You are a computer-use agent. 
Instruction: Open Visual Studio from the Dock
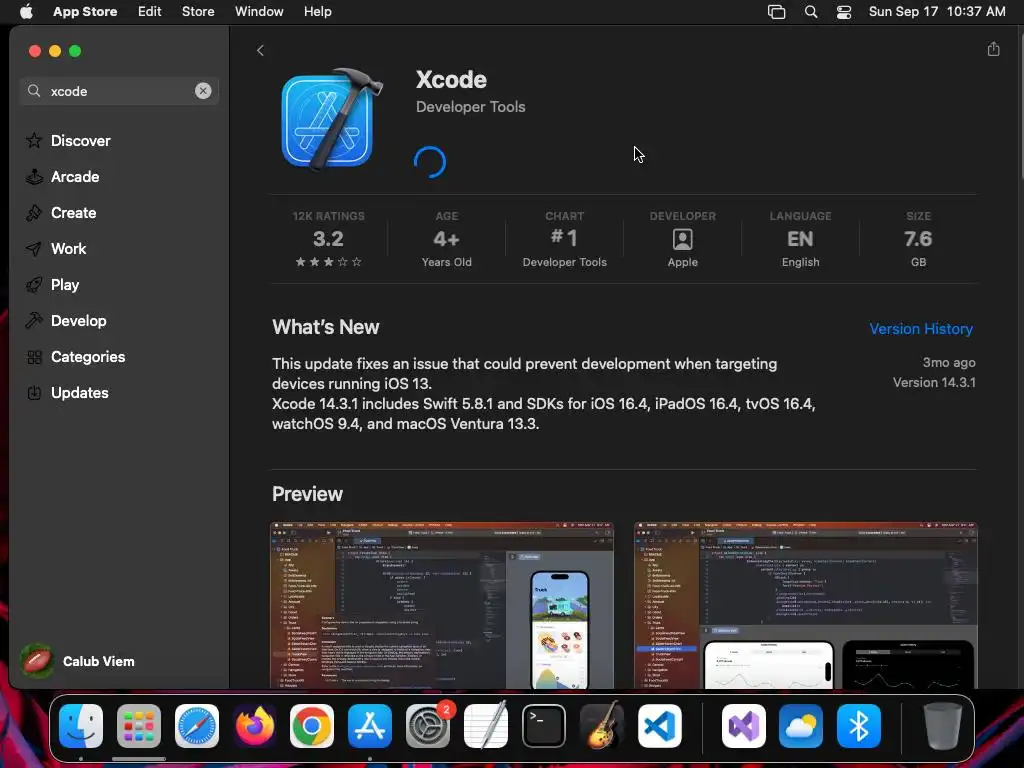pyautogui.click(x=743, y=726)
